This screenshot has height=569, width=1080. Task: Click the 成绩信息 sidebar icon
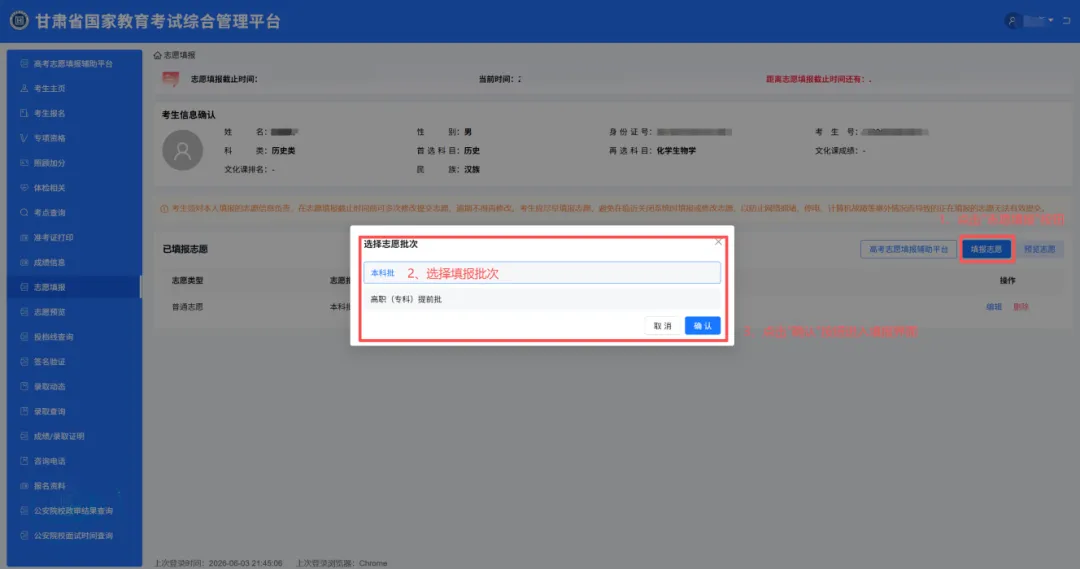24,262
